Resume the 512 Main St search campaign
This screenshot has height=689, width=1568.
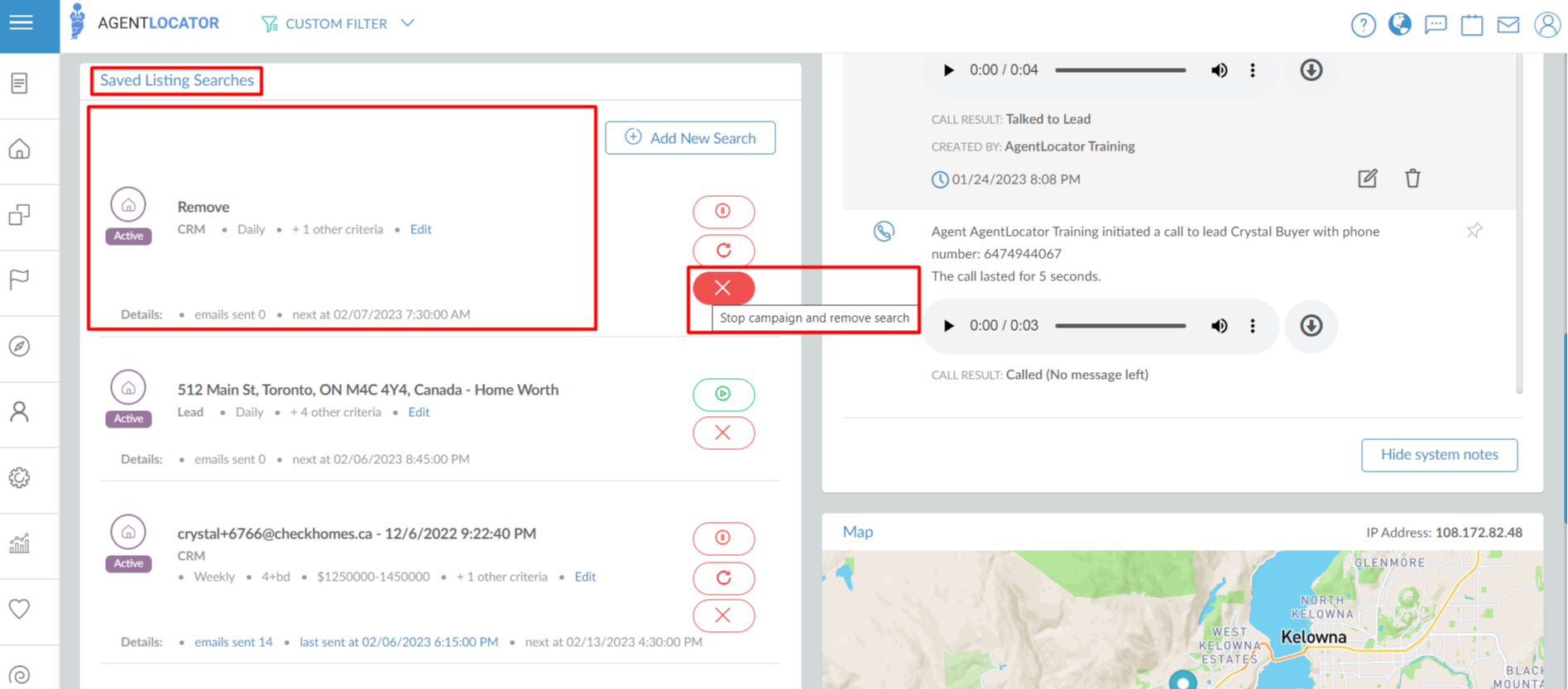[723, 394]
